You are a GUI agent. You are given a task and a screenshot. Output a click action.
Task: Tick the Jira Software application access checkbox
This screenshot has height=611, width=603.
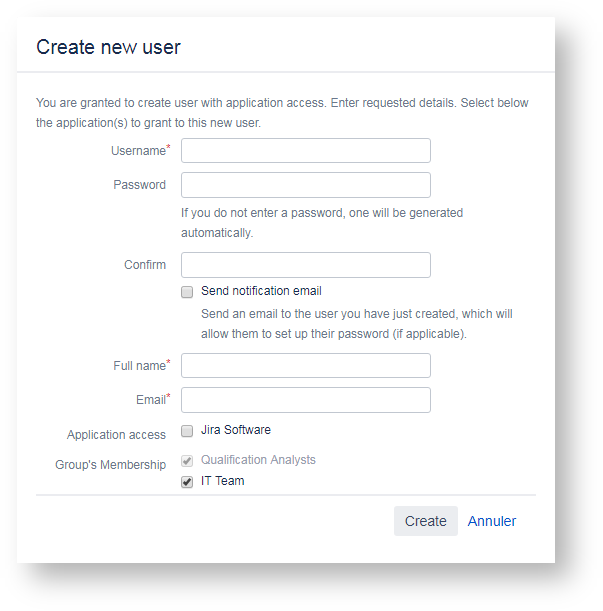pos(187,431)
